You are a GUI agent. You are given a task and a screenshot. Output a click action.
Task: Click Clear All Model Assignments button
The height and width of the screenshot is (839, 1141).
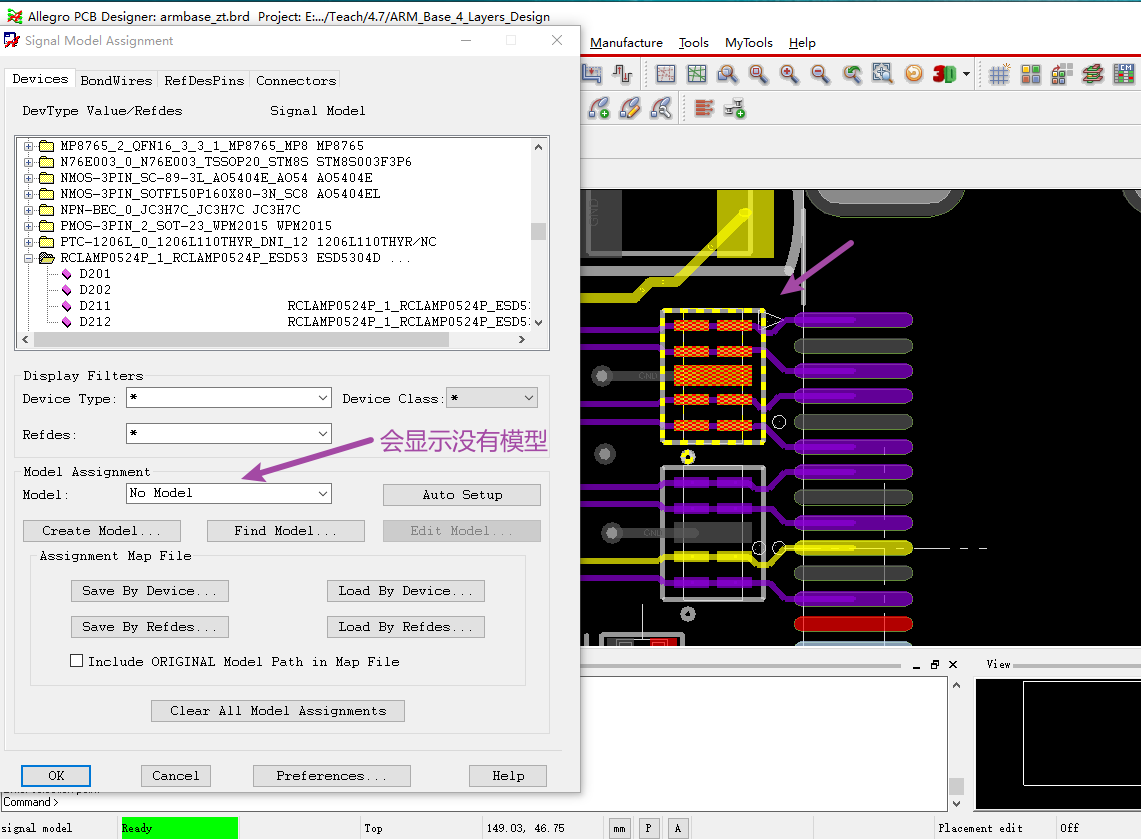(278, 711)
